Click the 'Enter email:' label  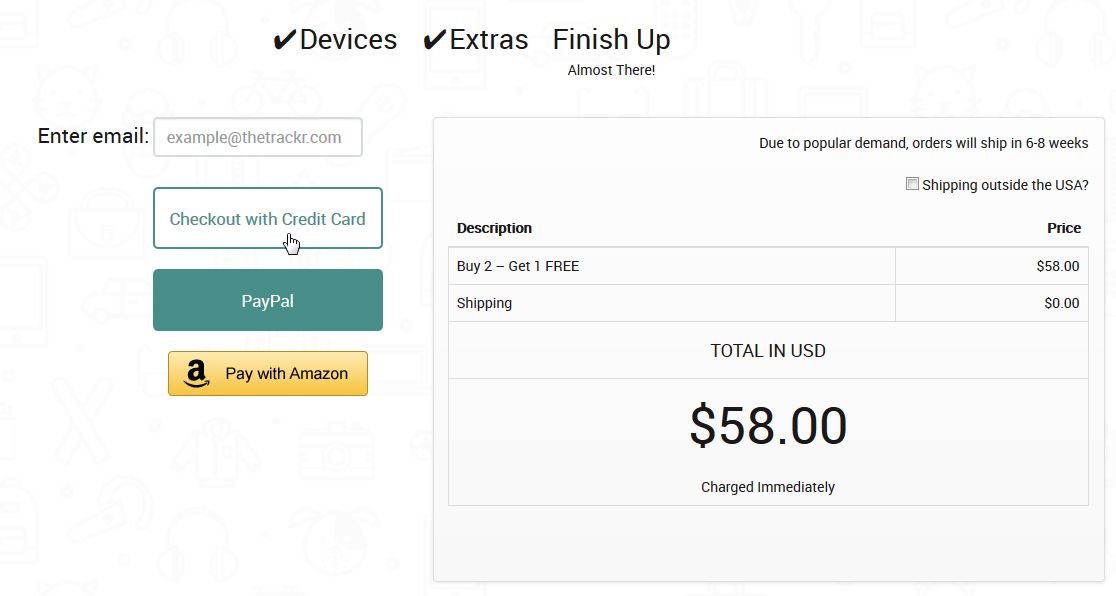pyautogui.click(x=93, y=136)
